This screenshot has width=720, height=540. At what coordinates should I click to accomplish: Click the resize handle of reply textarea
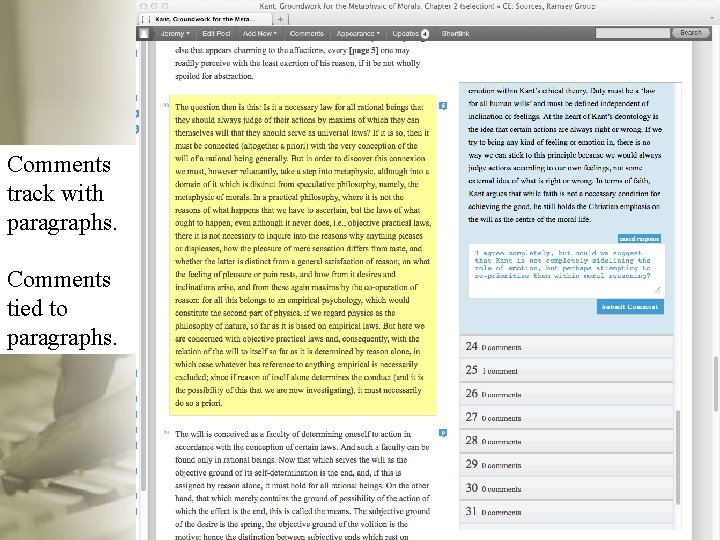[657, 290]
